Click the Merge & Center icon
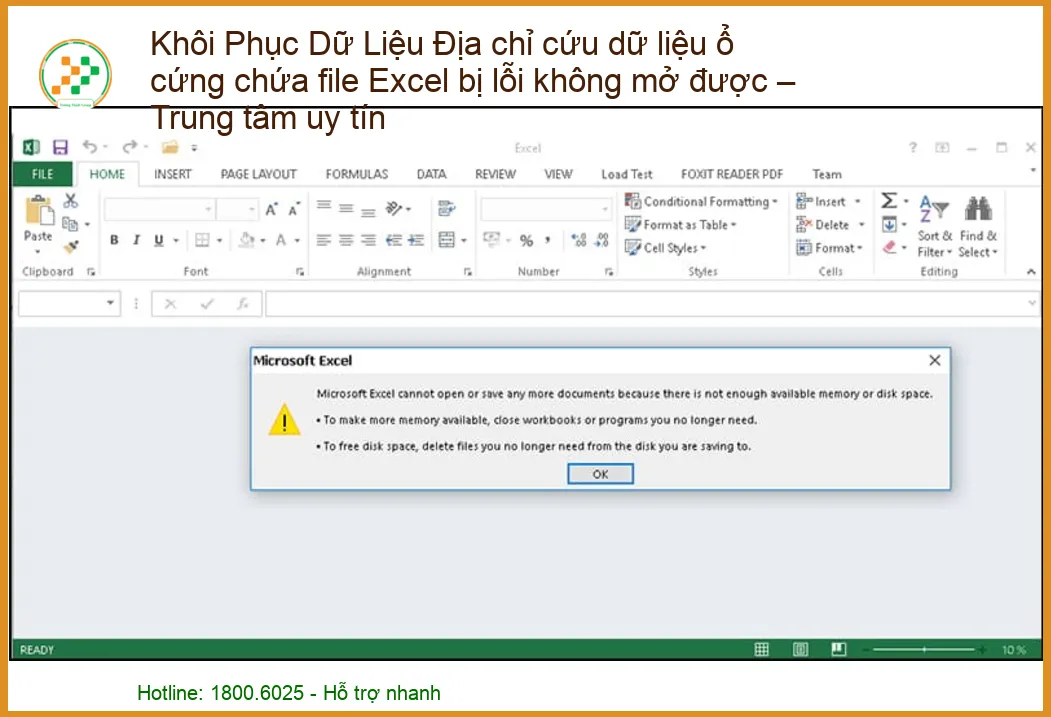The height and width of the screenshot is (717, 1051). pyautogui.click(x=446, y=240)
